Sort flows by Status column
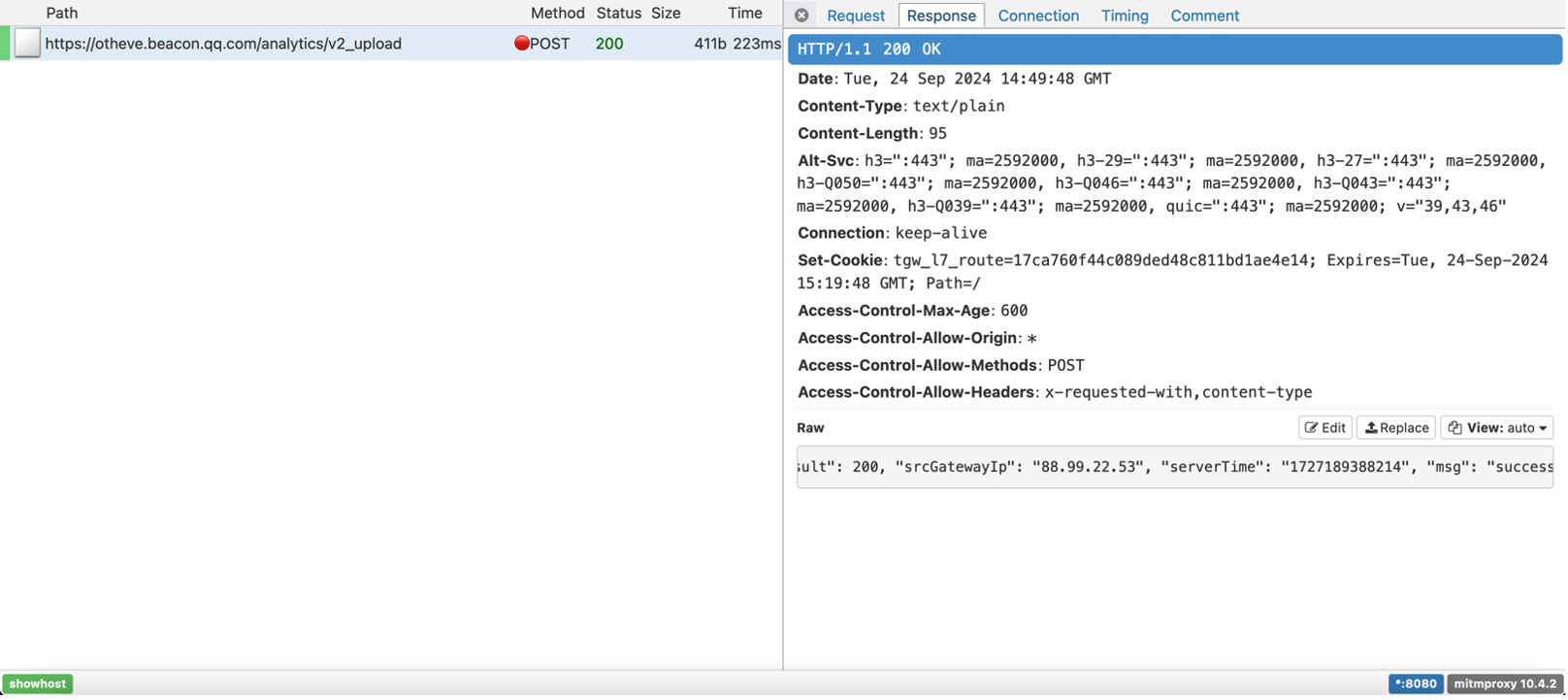1568x700 pixels. [x=618, y=13]
